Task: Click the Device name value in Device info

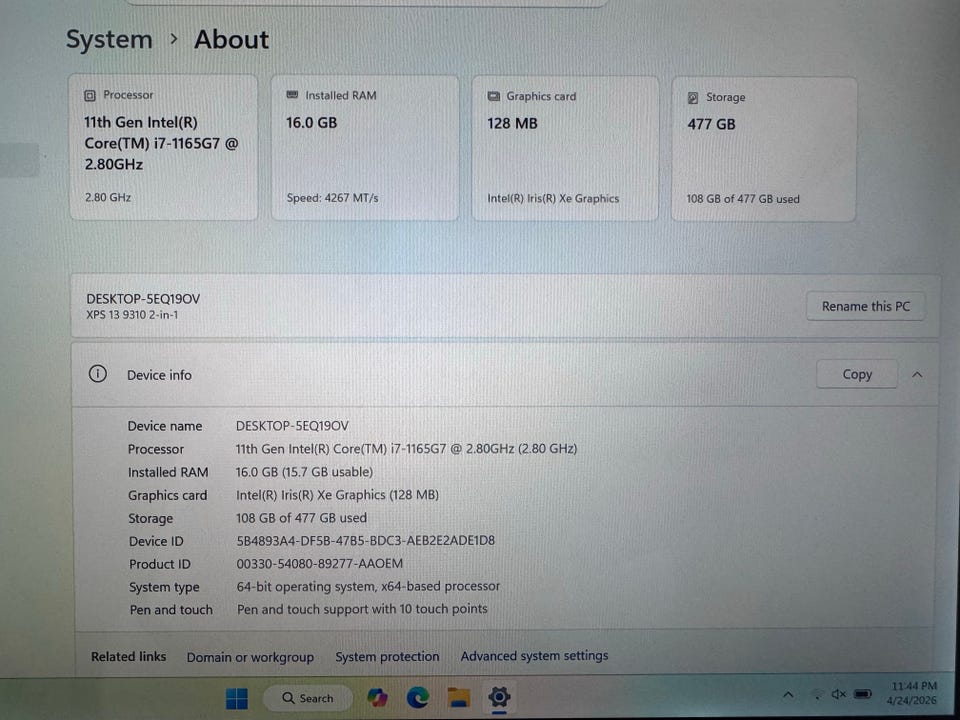Action: pos(292,426)
